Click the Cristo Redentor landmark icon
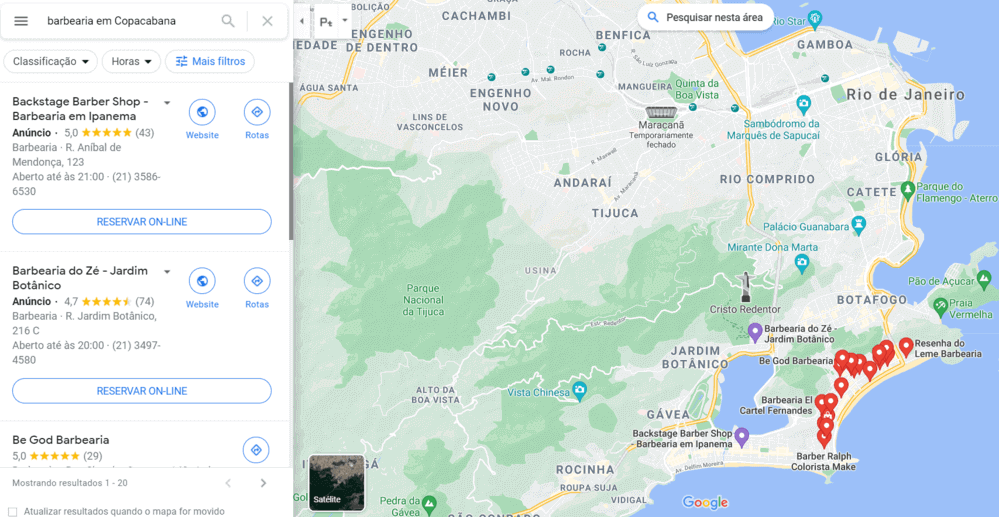 pyautogui.click(x=744, y=287)
